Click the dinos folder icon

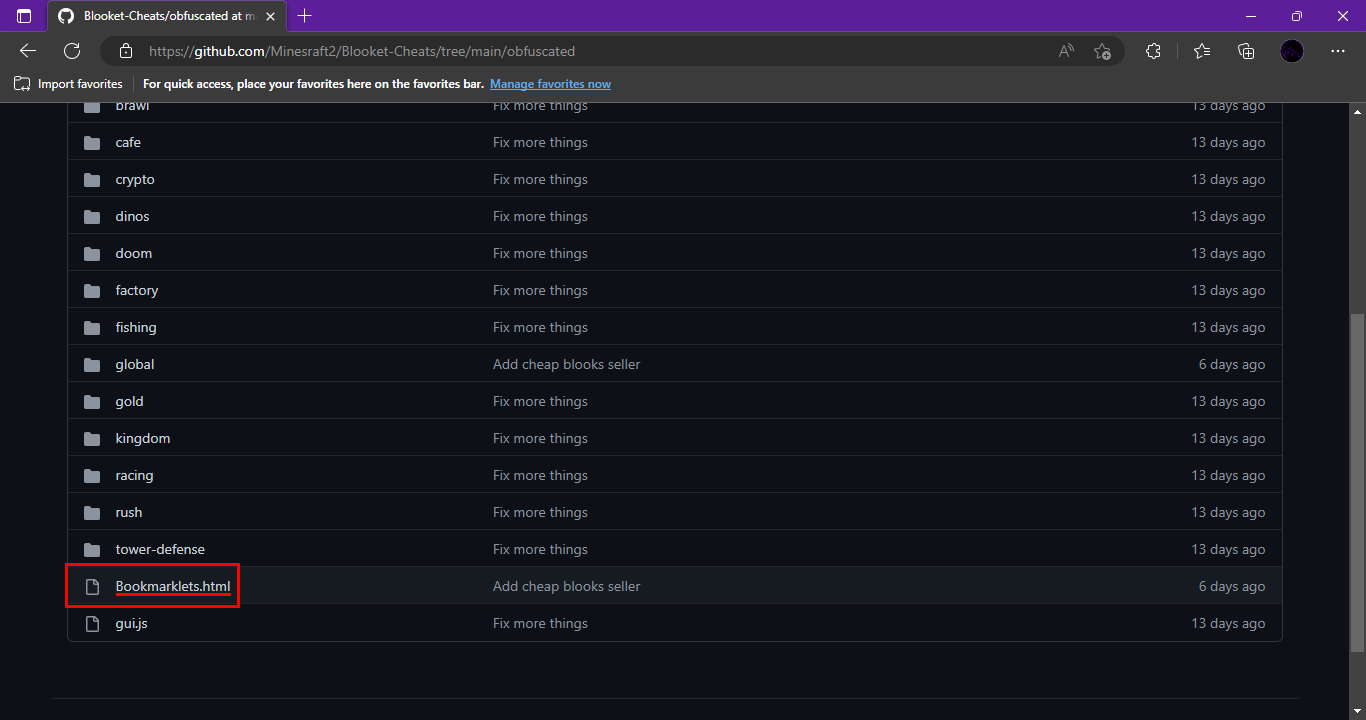click(92, 217)
